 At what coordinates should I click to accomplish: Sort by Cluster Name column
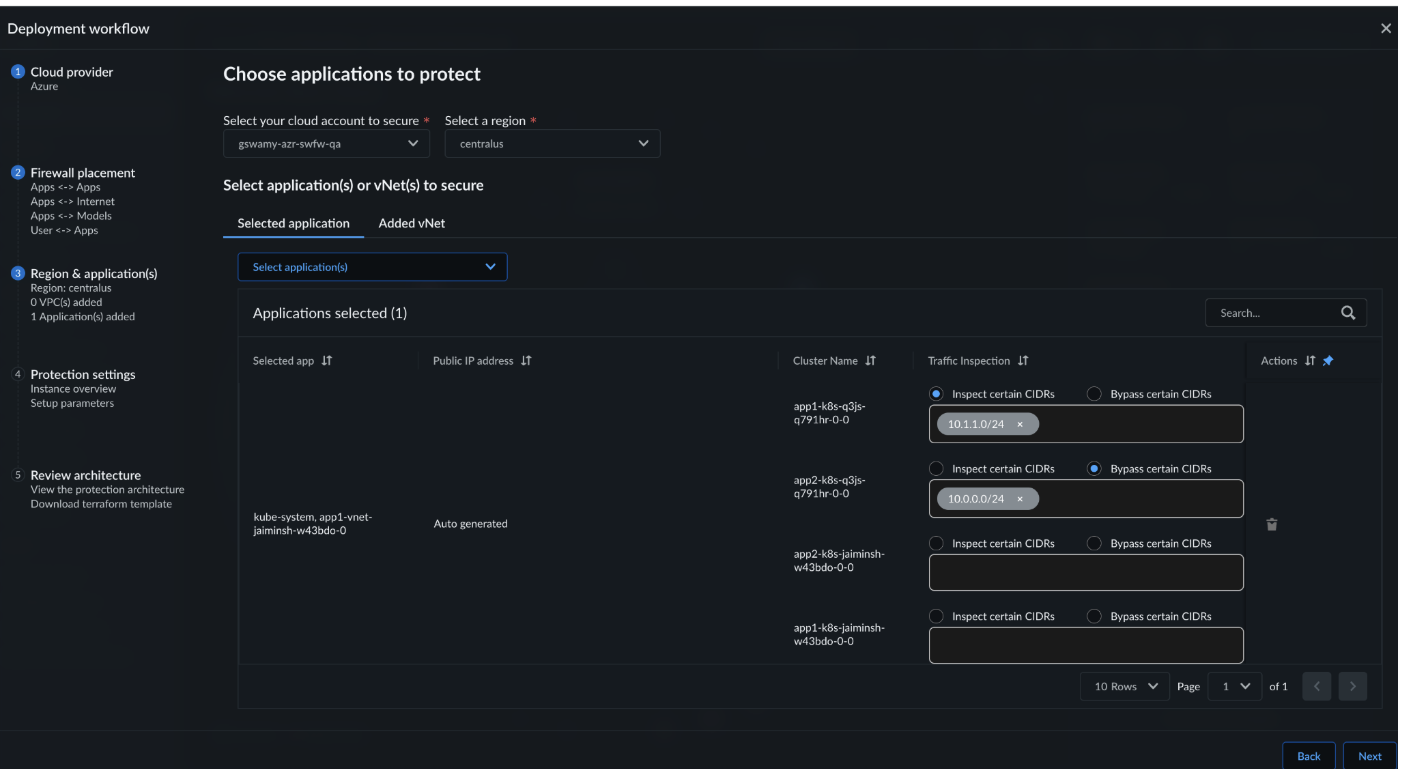(x=870, y=361)
